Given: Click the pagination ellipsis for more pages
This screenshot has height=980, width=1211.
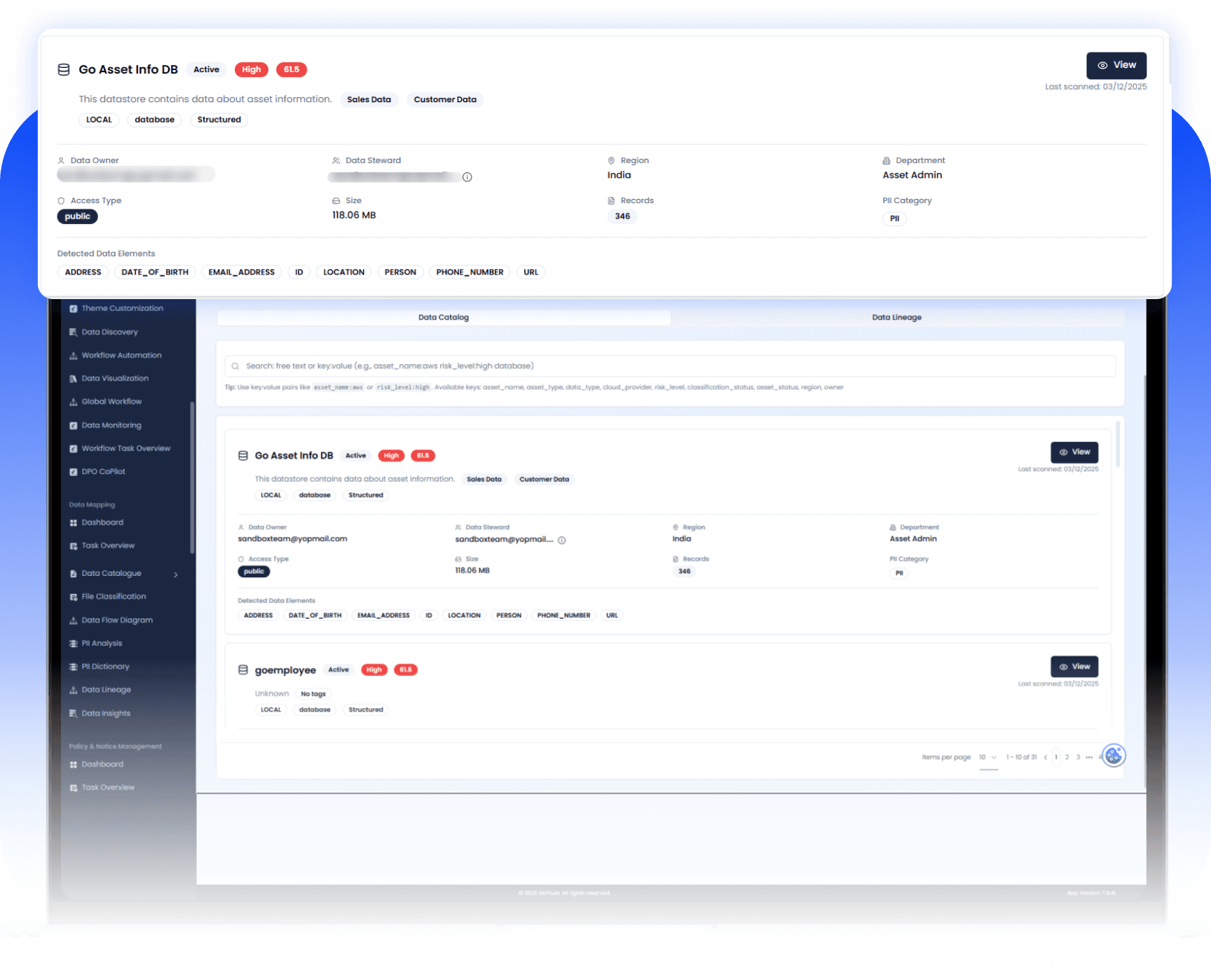Looking at the screenshot, I should (x=1089, y=757).
